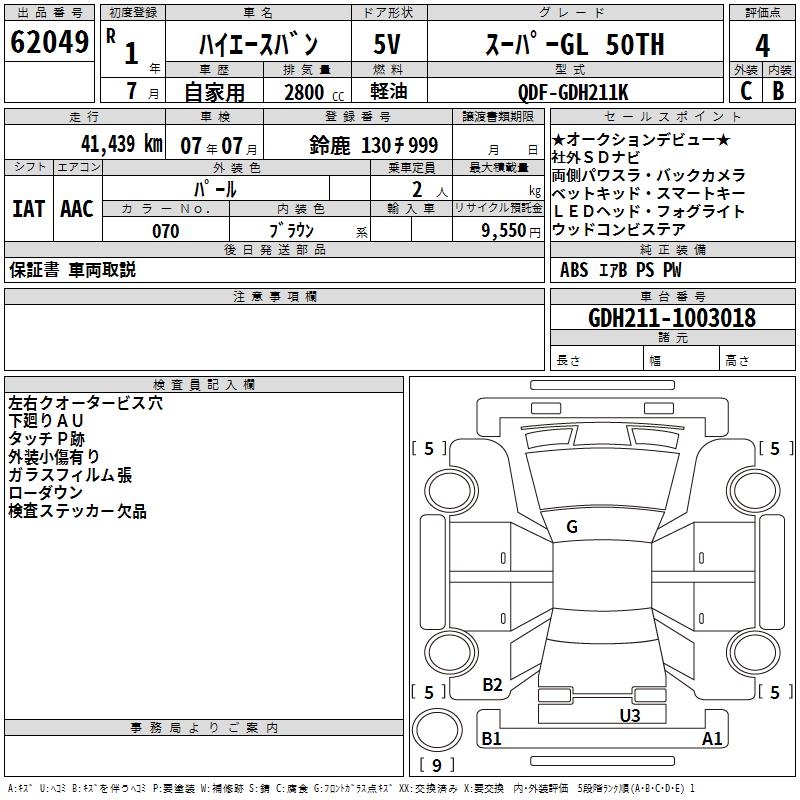800x800 pixels.
Task: Select 両側パワスラ・バックカメラ line
Action: 648,175
